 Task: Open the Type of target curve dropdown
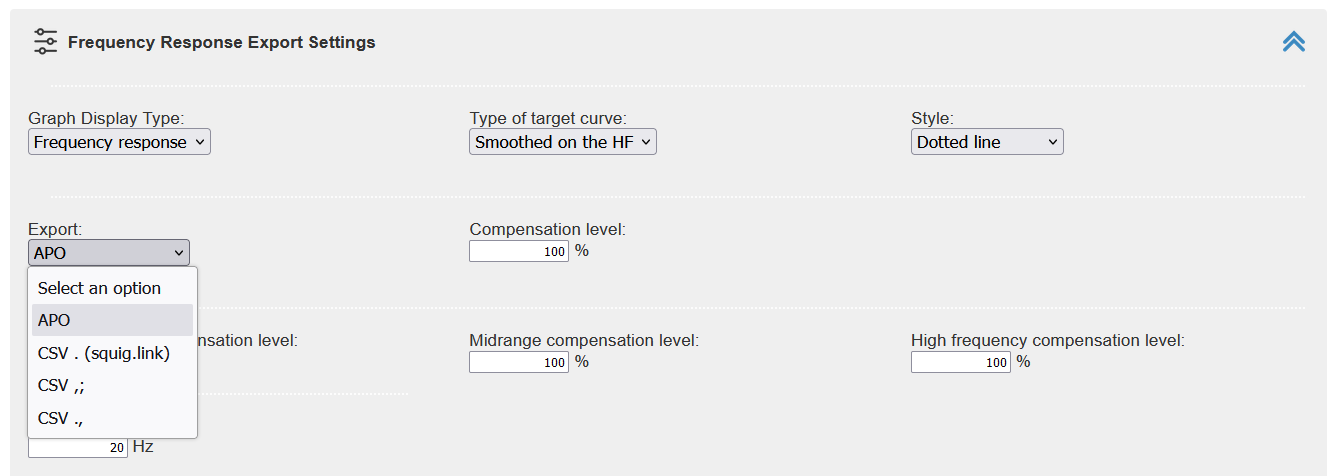563,142
